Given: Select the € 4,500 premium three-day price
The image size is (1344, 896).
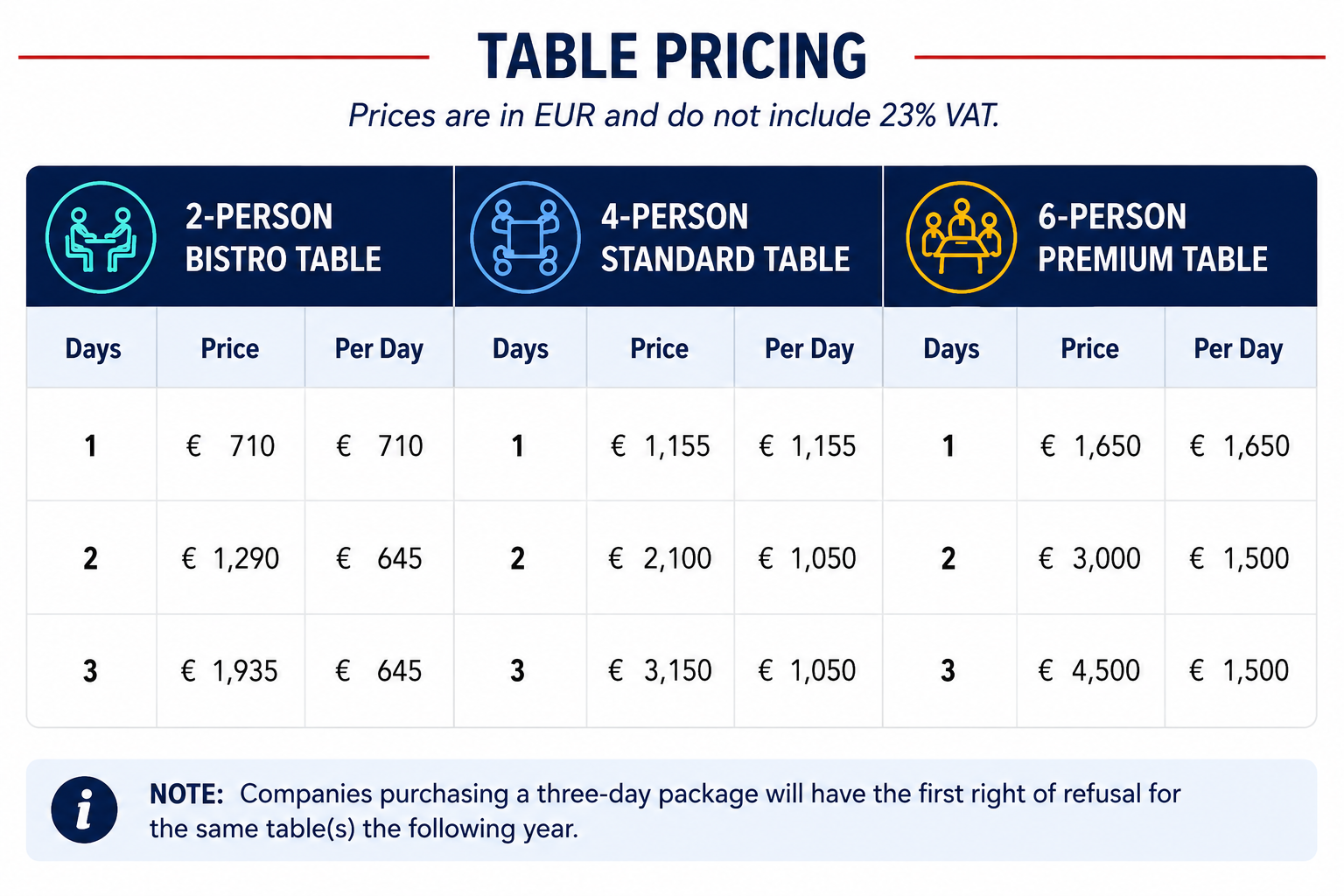Looking at the screenshot, I should (x=1089, y=671).
